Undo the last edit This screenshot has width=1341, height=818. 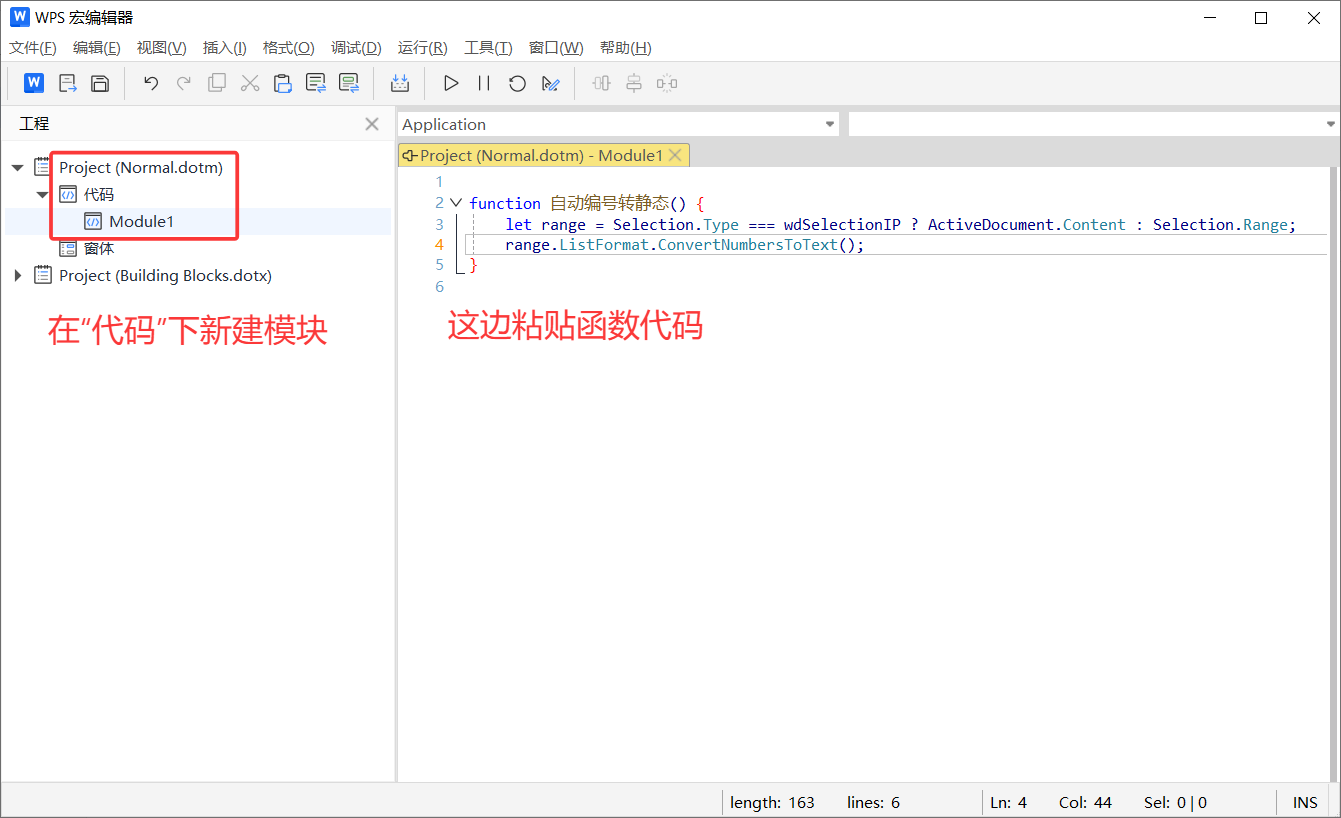pos(151,83)
